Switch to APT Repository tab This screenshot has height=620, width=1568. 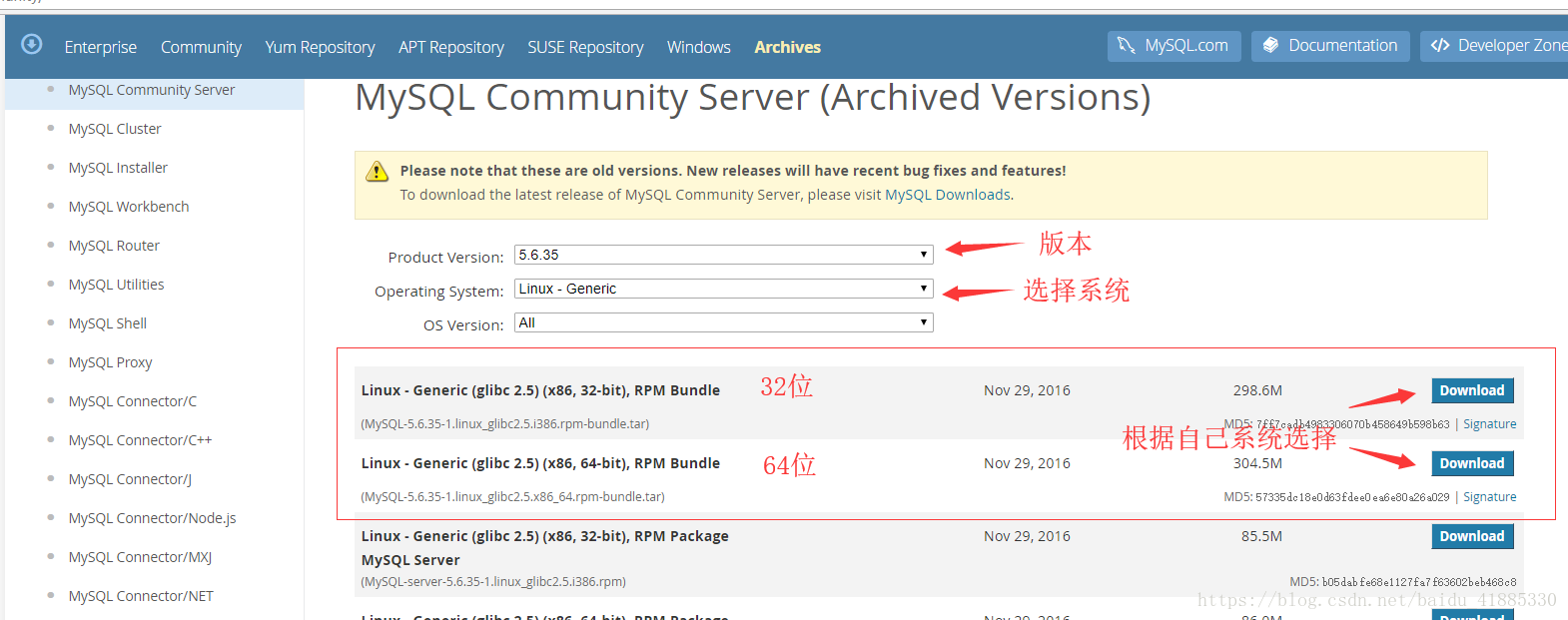450,47
